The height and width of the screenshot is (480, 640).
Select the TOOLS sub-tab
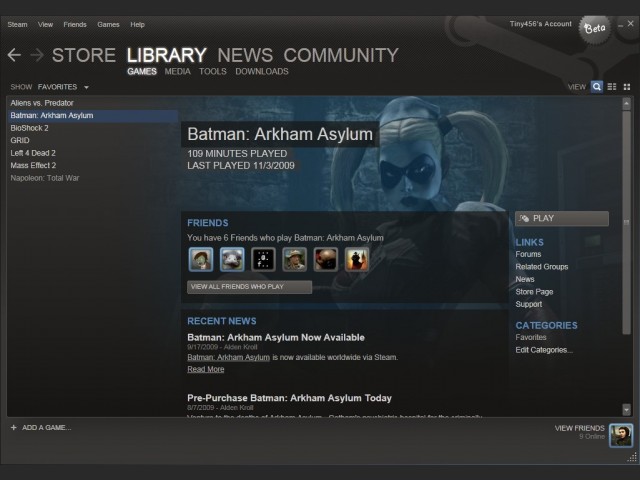[x=213, y=71]
